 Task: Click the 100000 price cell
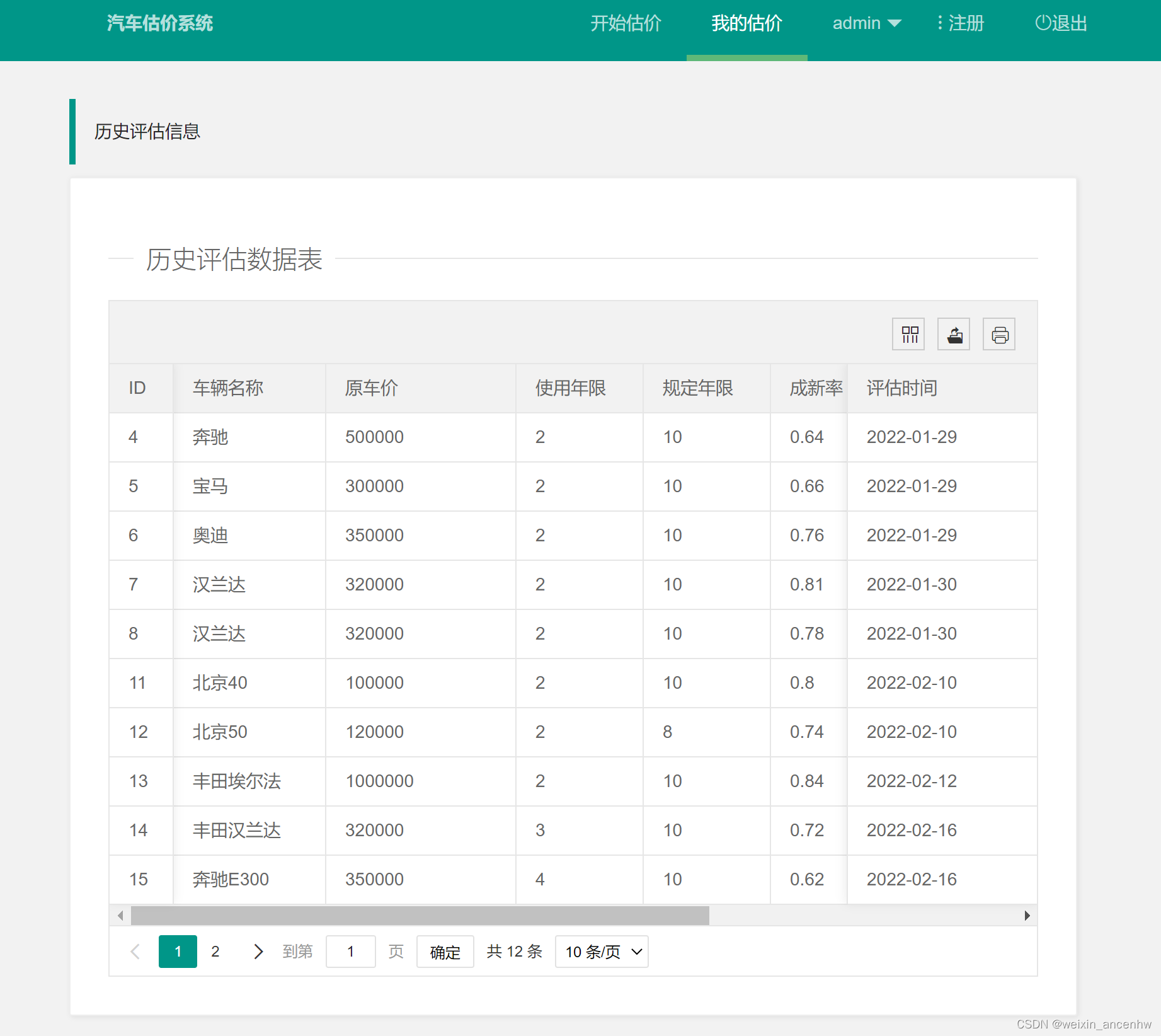coord(421,683)
